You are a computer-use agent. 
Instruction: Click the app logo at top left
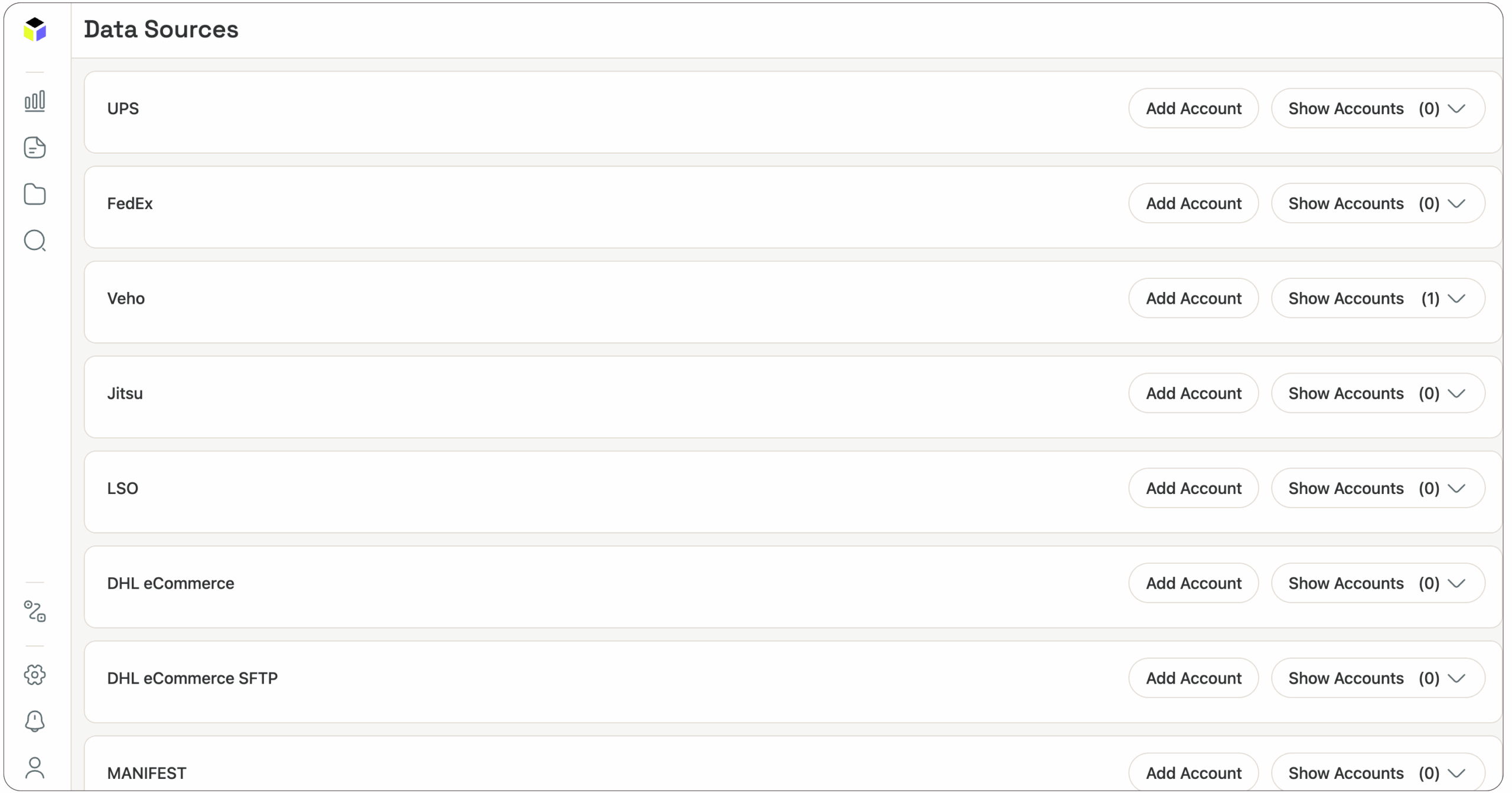point(35,30)
